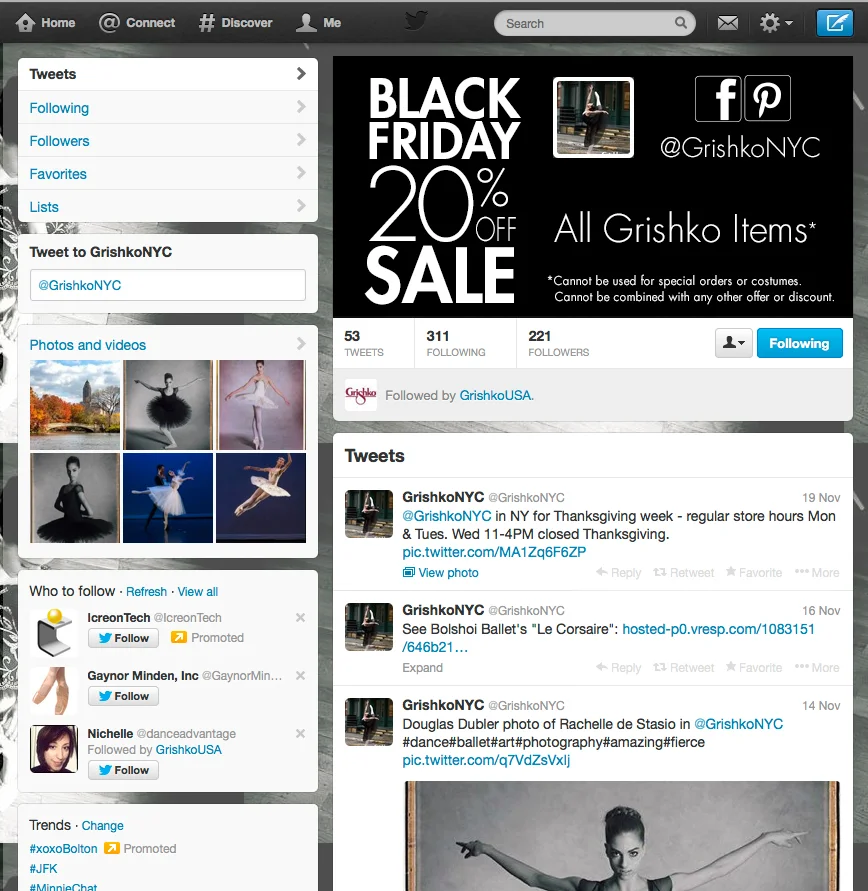Follow IcreonTech
868x891 pixels.
point(123,638)
